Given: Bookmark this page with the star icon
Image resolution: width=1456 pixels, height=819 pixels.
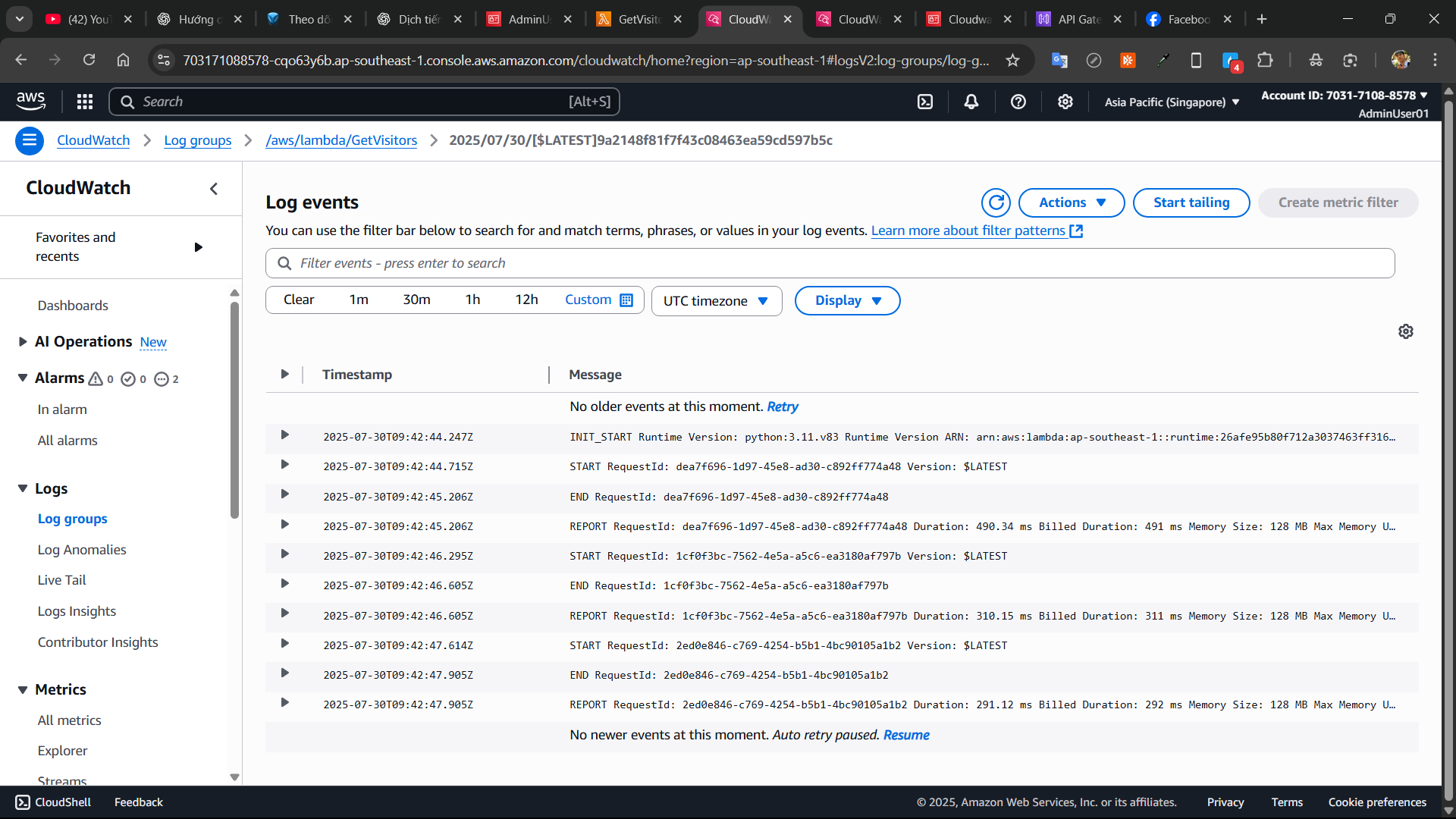Looking at the screenshot, I should pyautogui.click(x=1012, y=60).
